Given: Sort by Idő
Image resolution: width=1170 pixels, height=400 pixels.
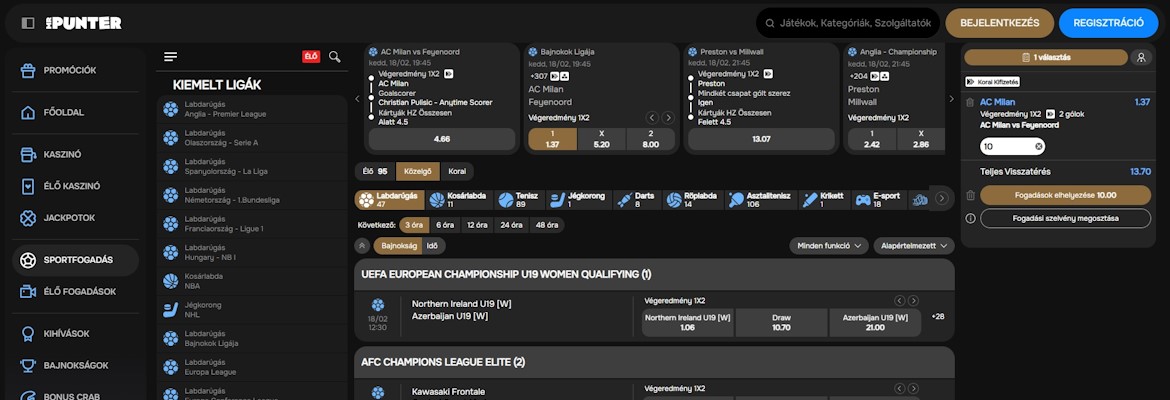Looking at the screenshot, I should 433,246.
